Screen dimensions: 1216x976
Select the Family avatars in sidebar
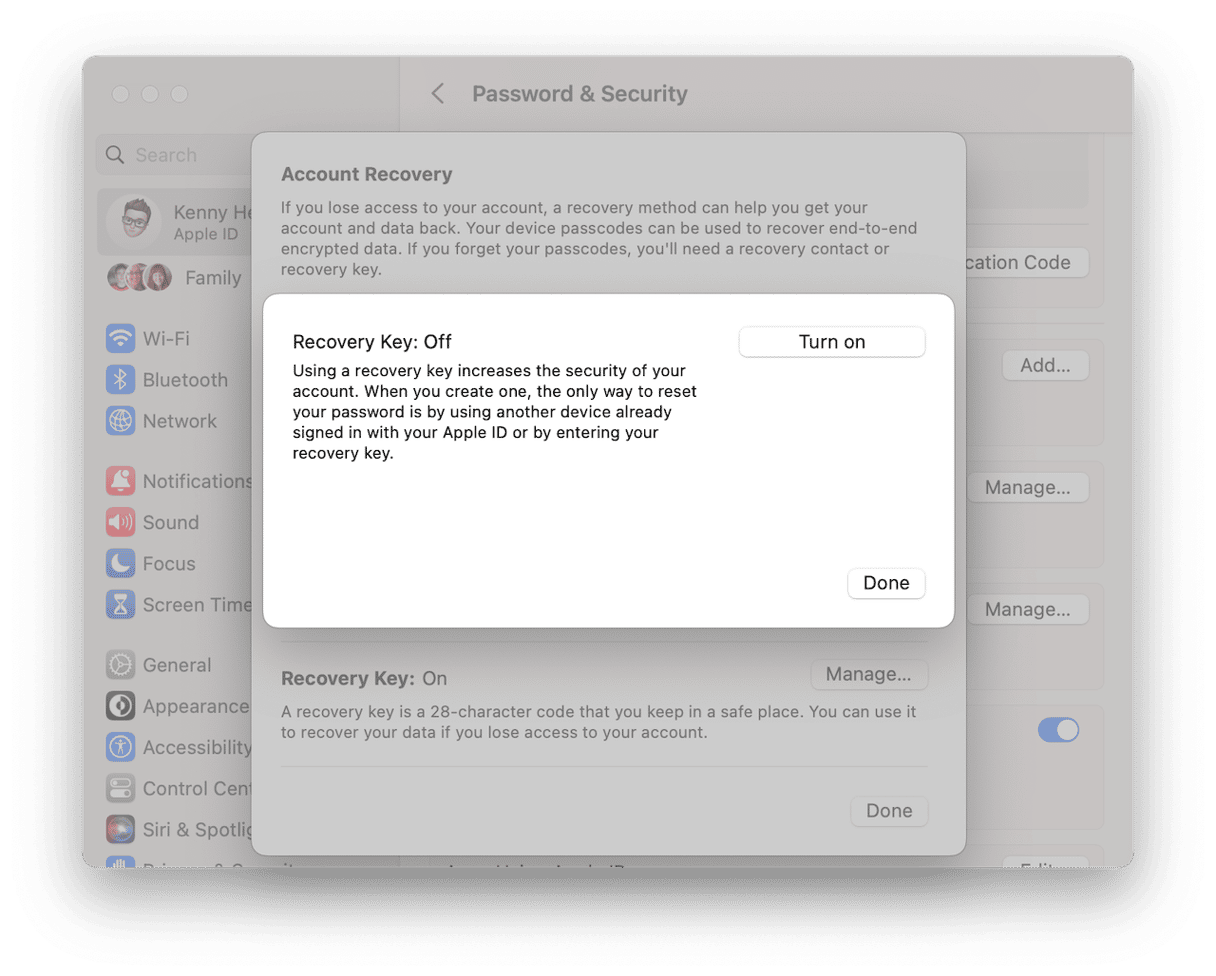140,278
